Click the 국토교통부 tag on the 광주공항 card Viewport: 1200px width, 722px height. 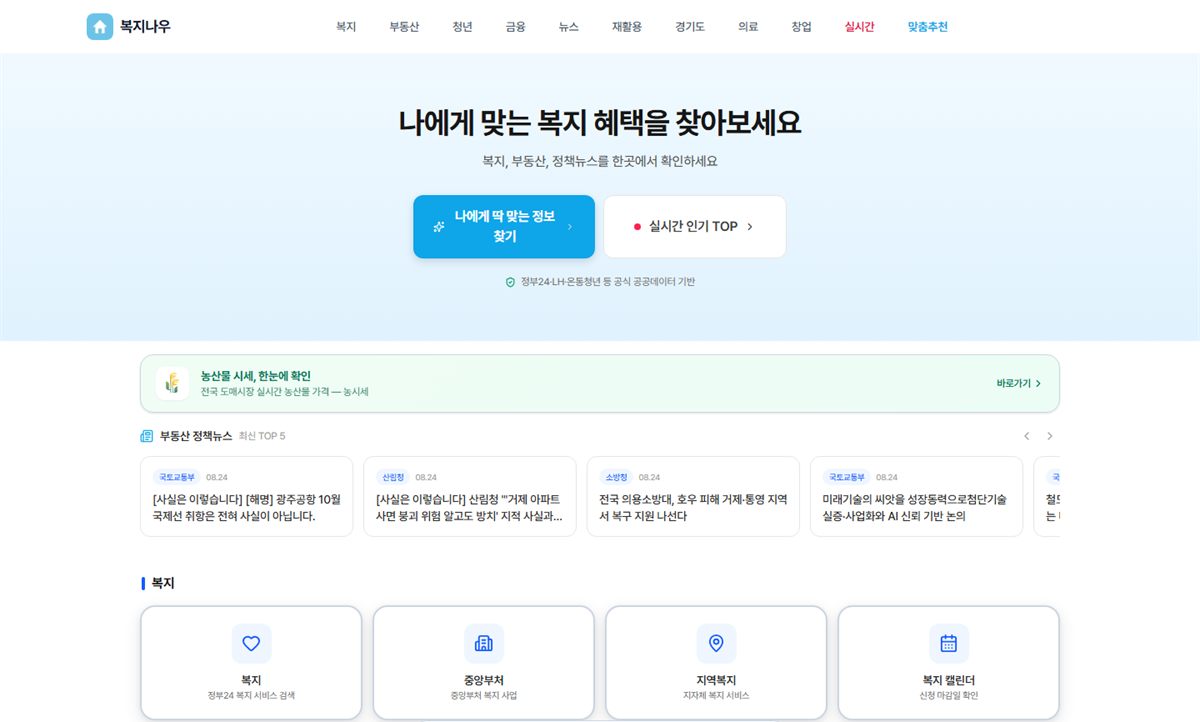(x=176, y=477)
